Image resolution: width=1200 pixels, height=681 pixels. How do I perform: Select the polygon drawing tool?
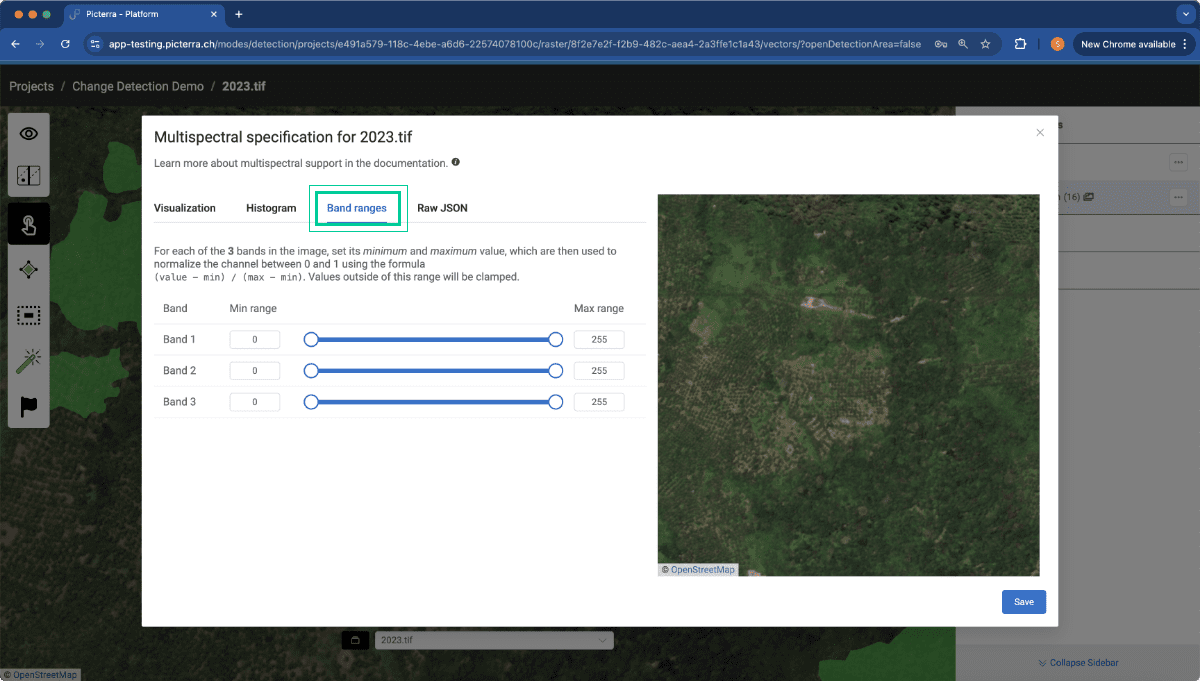coord(29,270)
